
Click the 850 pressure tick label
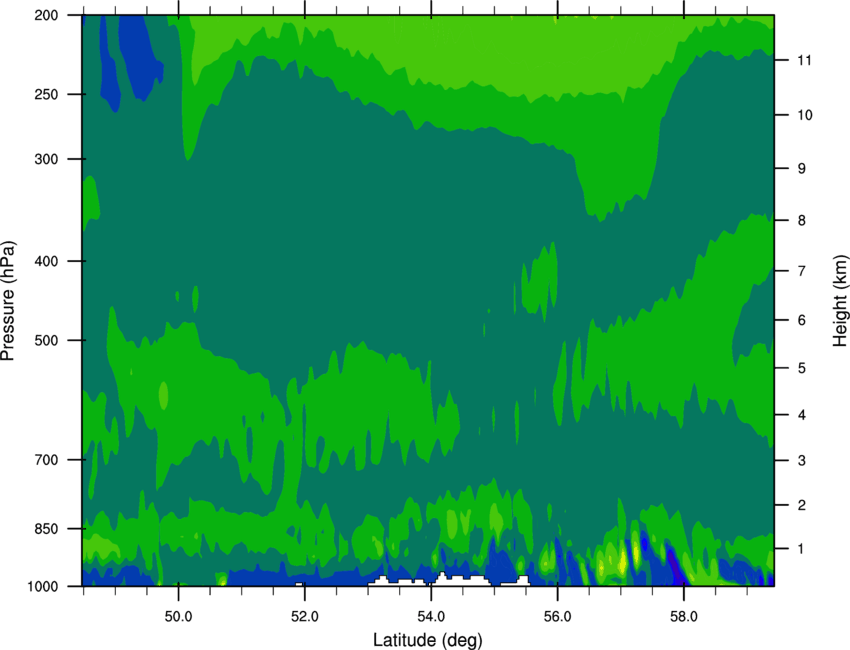point(47,529)
